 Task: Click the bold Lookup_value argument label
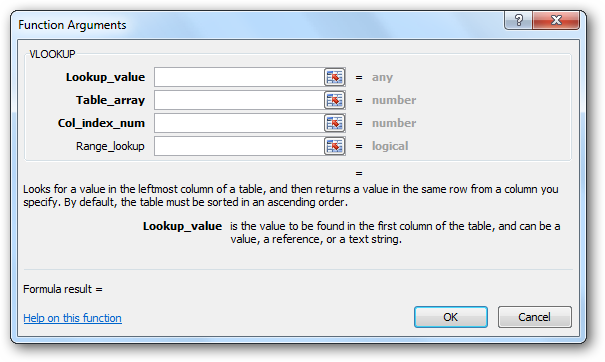(105, 77)
